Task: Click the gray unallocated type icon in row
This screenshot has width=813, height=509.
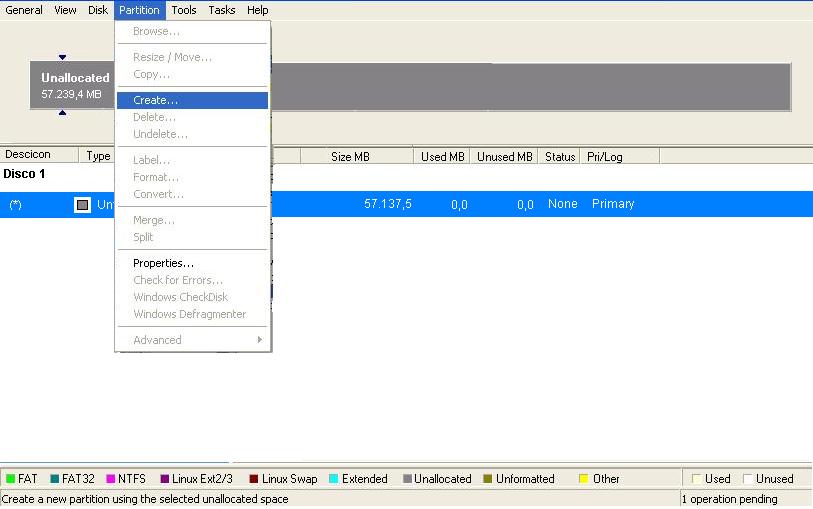Action: 83,204
